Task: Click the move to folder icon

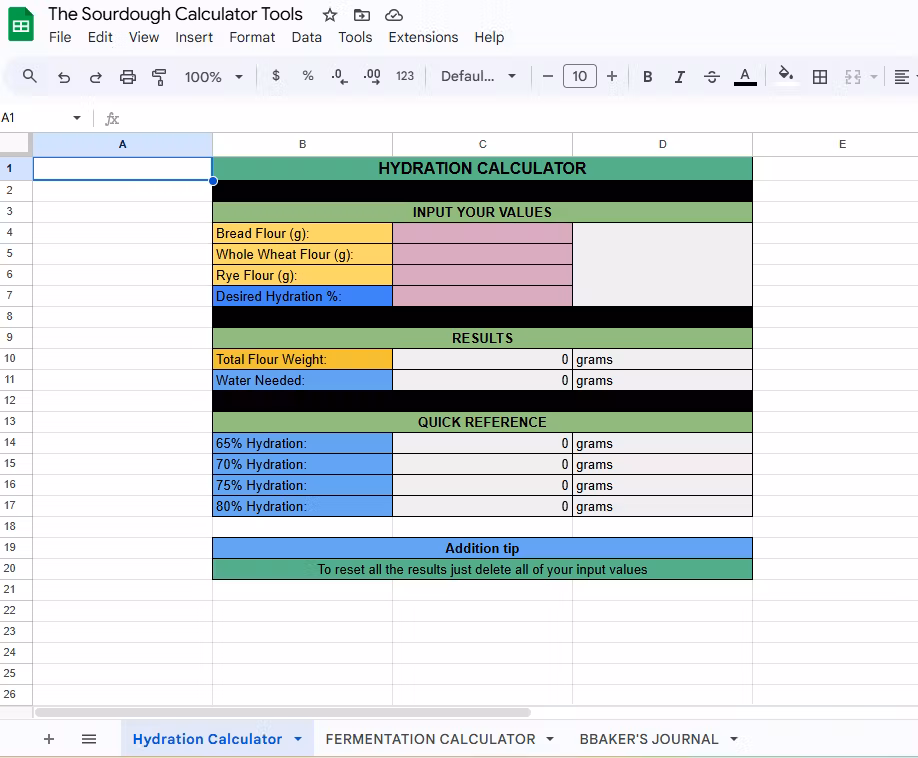Action: 361,15
